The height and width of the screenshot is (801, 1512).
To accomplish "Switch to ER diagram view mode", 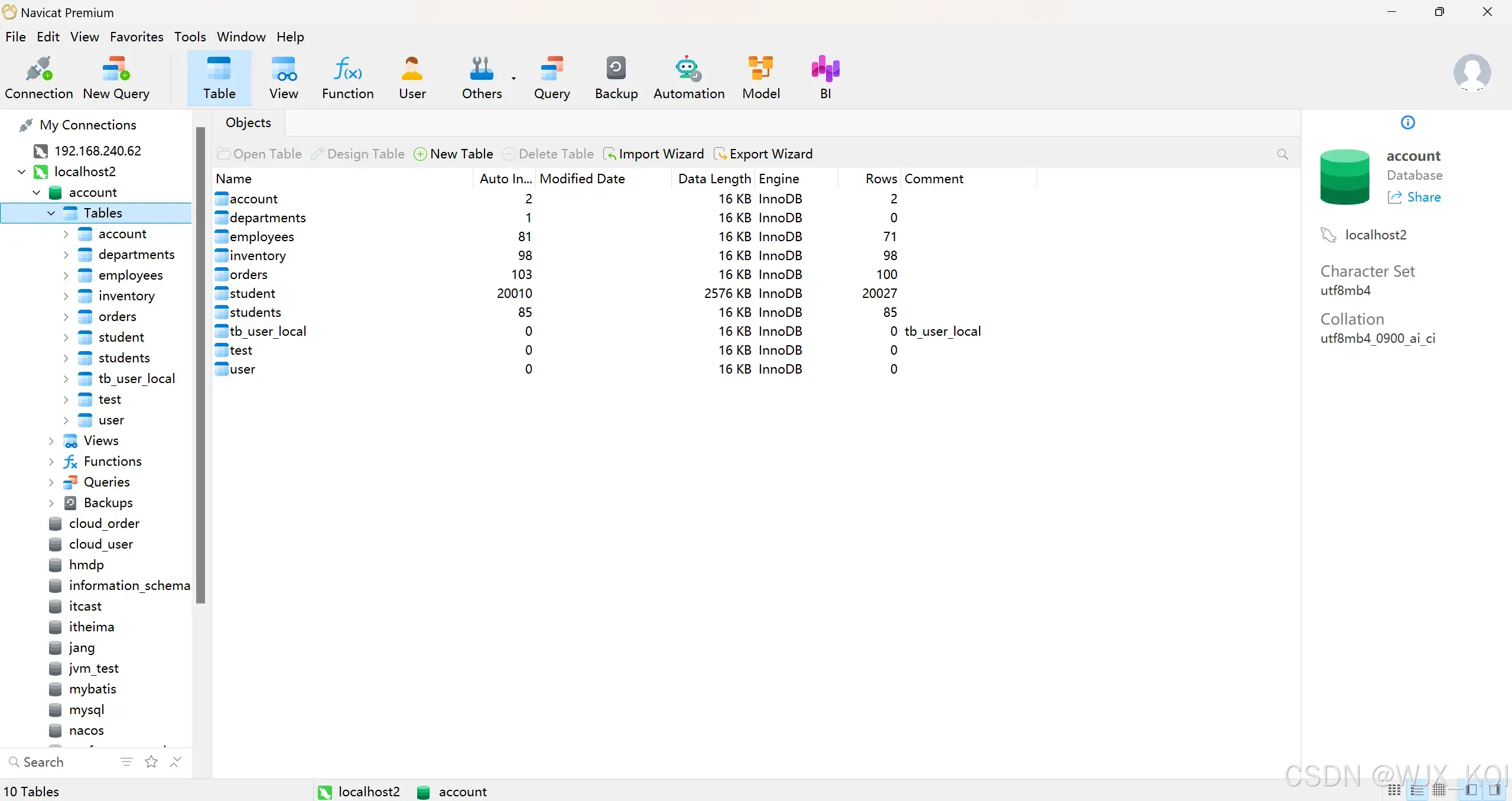I will click(1439, 790).
